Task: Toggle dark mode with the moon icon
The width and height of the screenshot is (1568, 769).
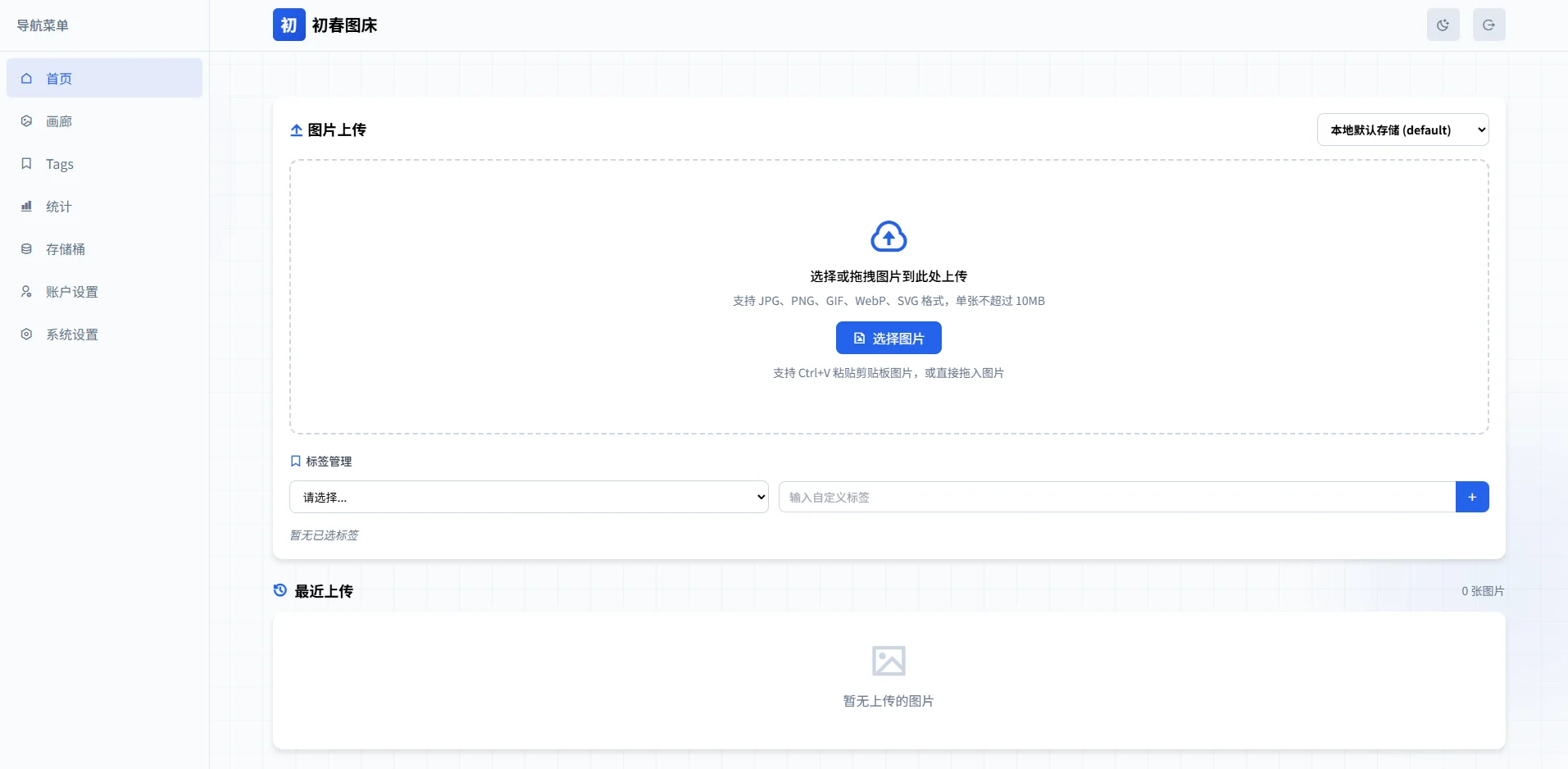Action: tap(1443, 25)
